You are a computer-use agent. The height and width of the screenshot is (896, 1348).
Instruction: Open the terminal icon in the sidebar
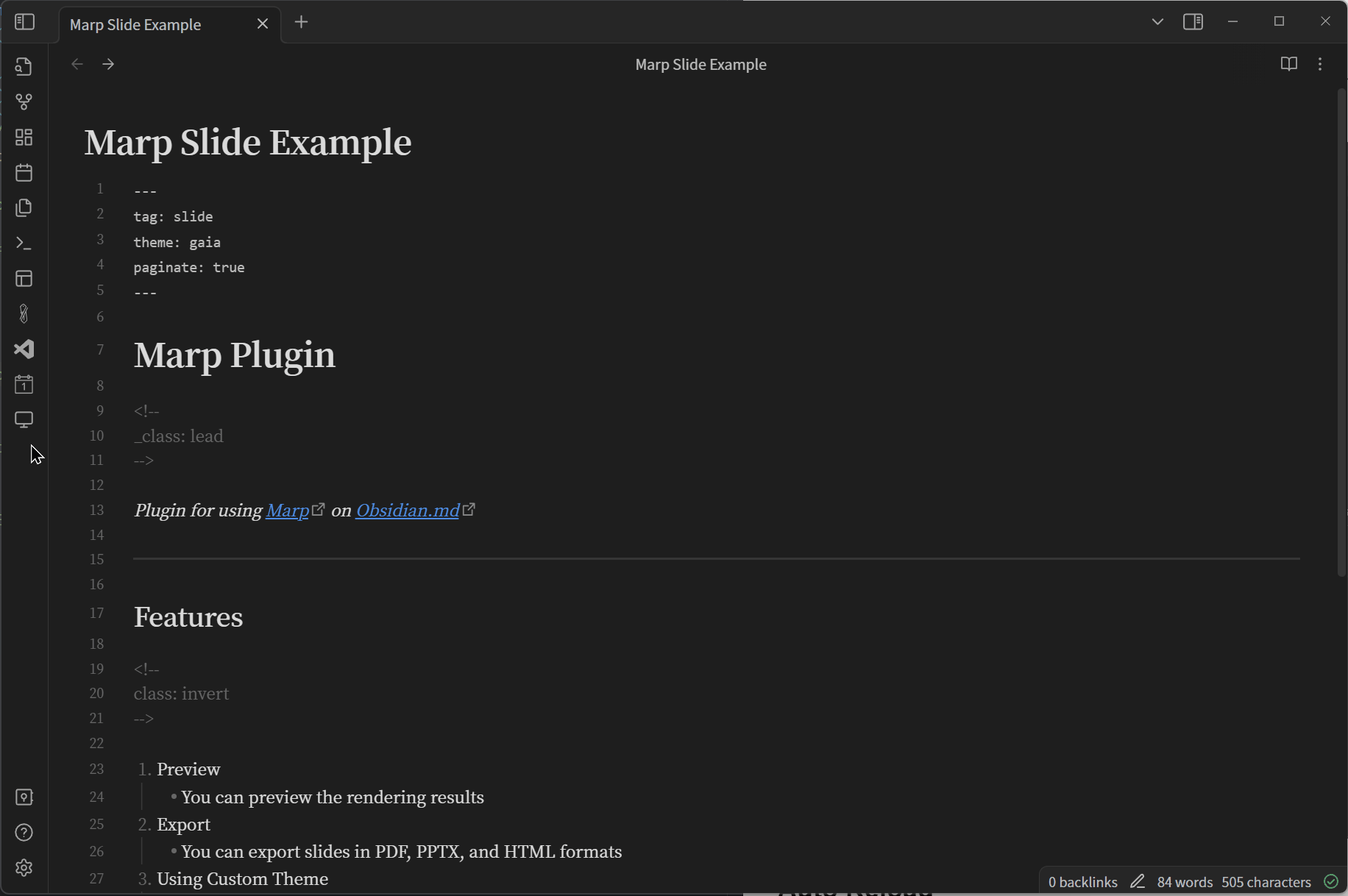[24, 243]
